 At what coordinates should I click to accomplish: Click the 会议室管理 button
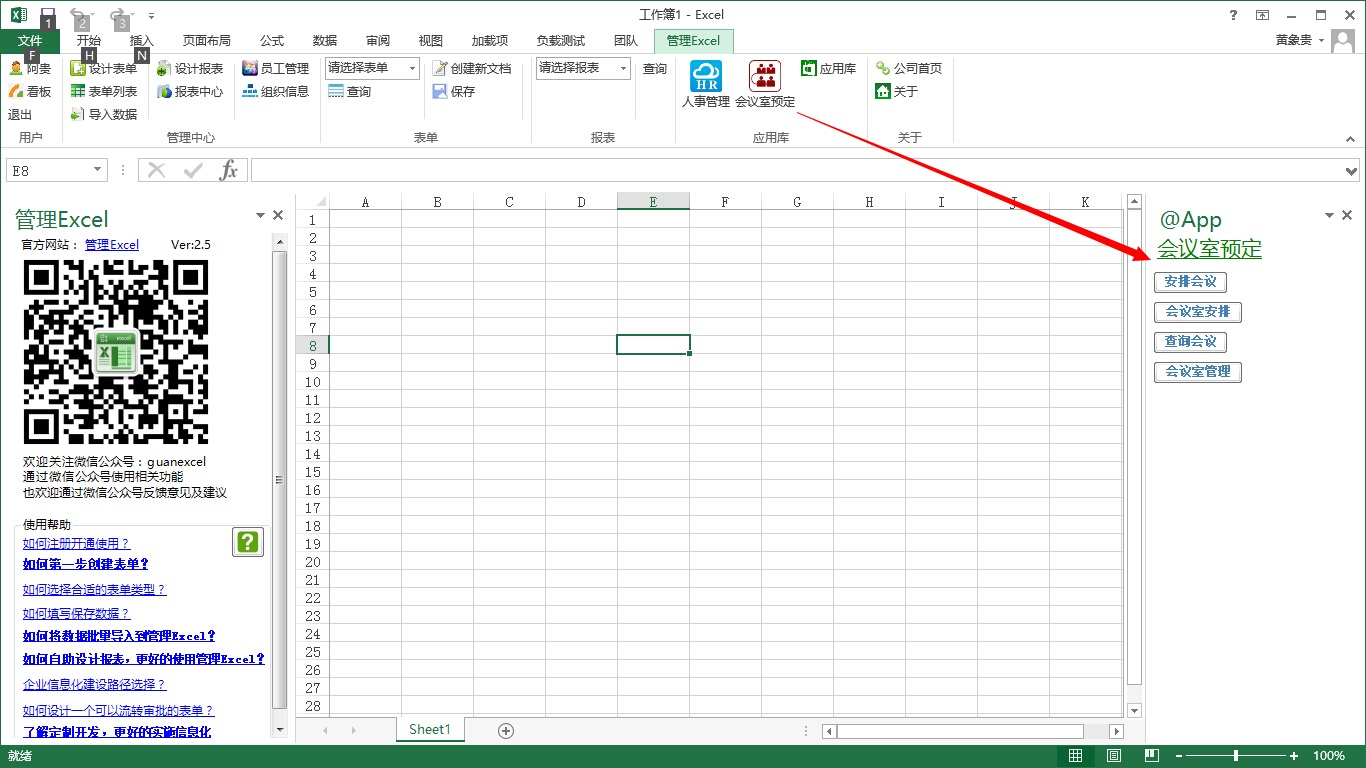pos(1198,372)
